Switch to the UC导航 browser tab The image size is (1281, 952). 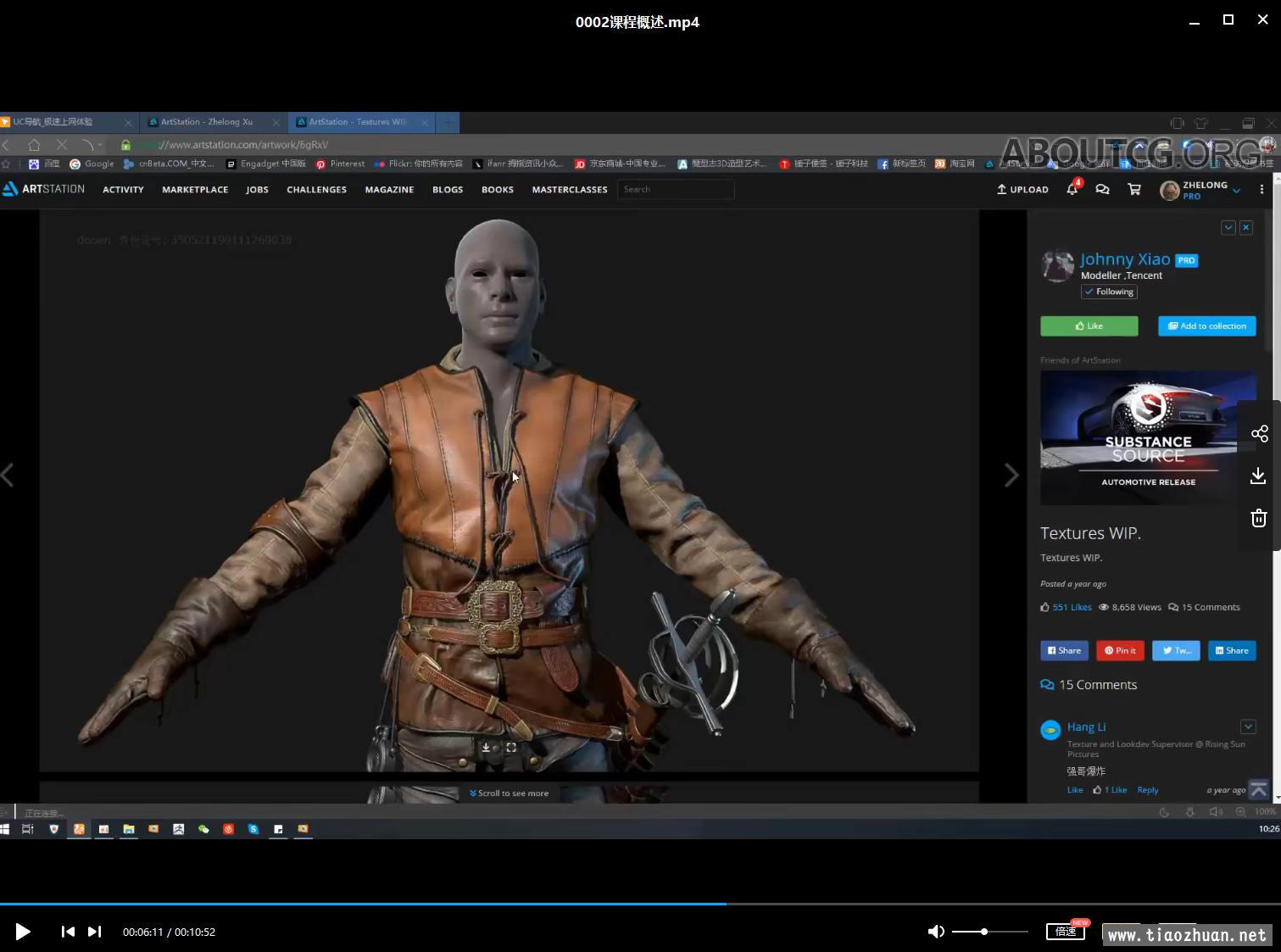[68, 122]
